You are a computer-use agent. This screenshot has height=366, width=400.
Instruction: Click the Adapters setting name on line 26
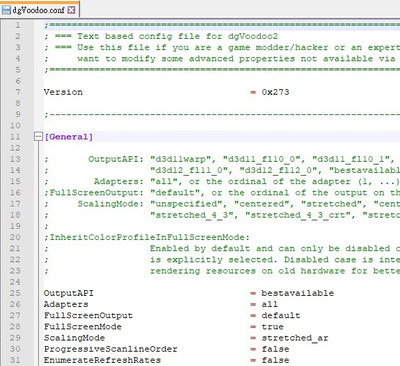pos(66,304)
